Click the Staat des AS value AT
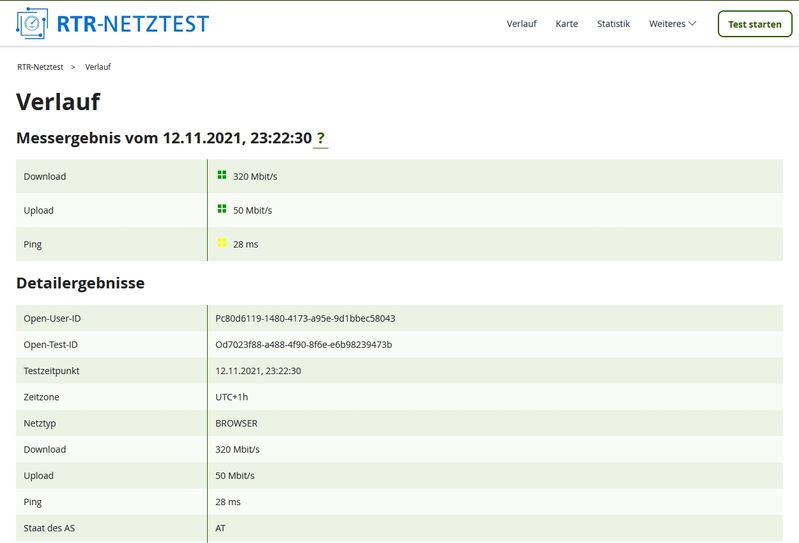799x543 pixels. [x=221, y=528]
